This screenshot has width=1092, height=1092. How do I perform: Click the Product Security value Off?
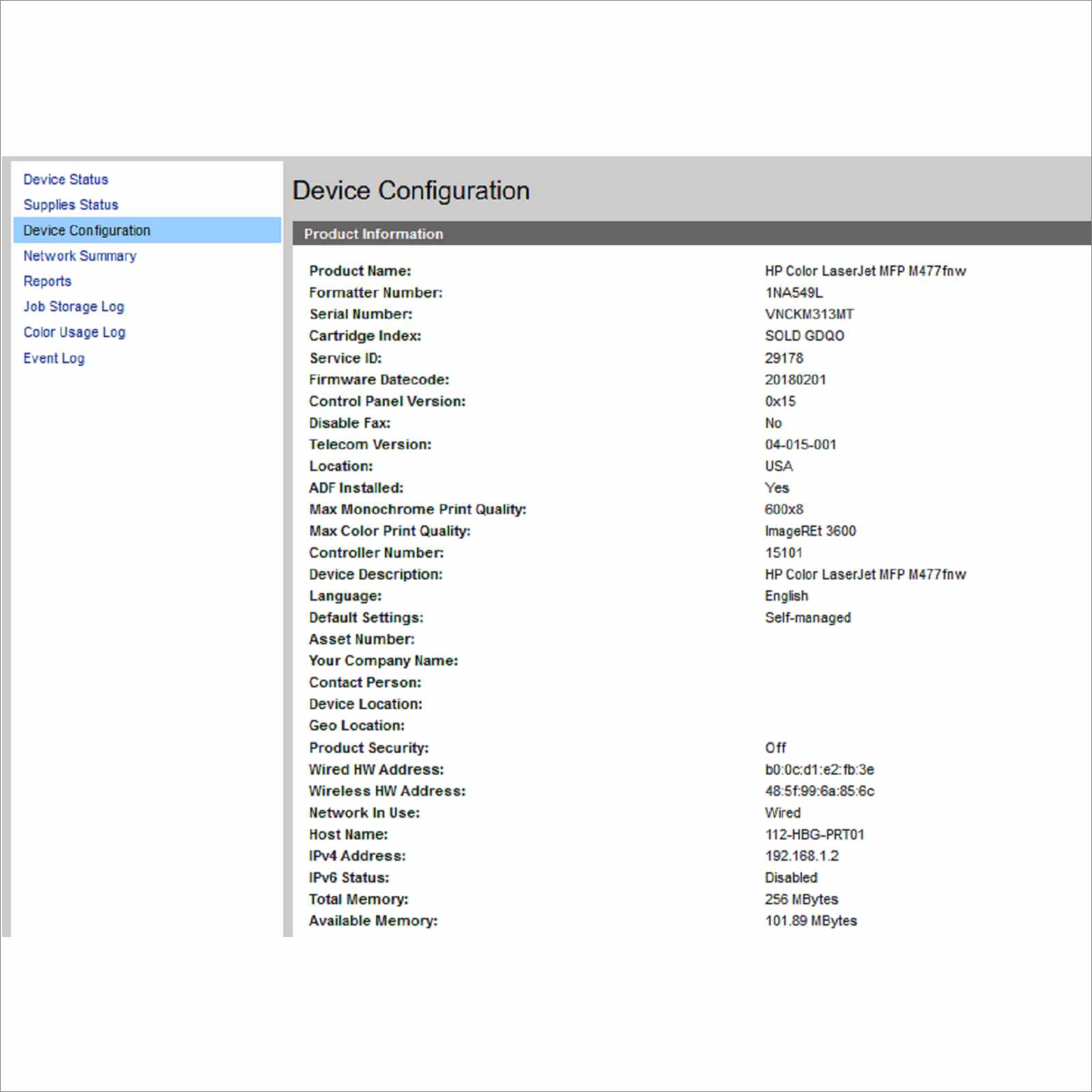pyautogui.click(x=775, y=748)
